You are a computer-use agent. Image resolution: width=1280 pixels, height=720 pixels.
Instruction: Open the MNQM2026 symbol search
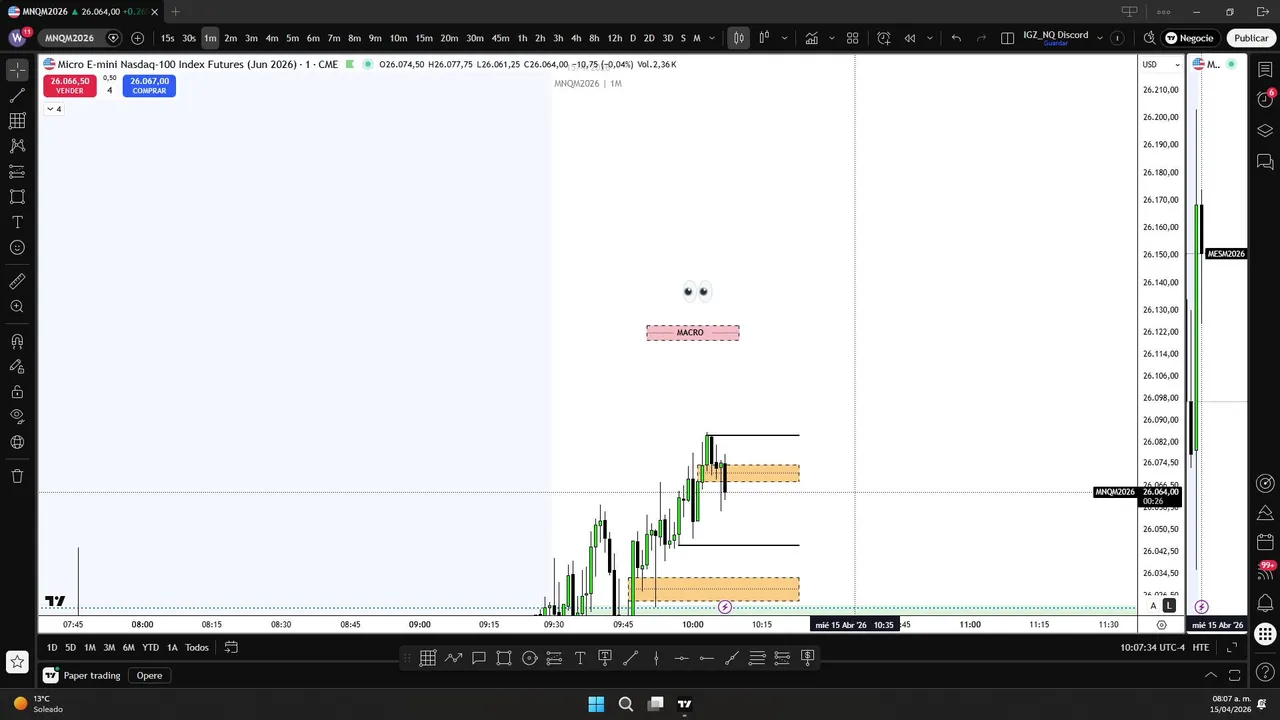(69, 38)
